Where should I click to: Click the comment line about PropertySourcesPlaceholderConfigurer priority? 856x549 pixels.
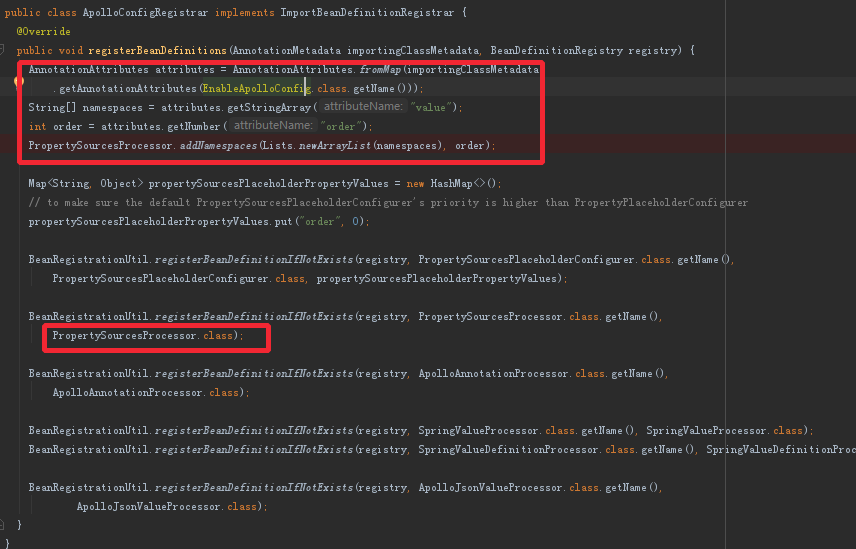coord(388,202)
